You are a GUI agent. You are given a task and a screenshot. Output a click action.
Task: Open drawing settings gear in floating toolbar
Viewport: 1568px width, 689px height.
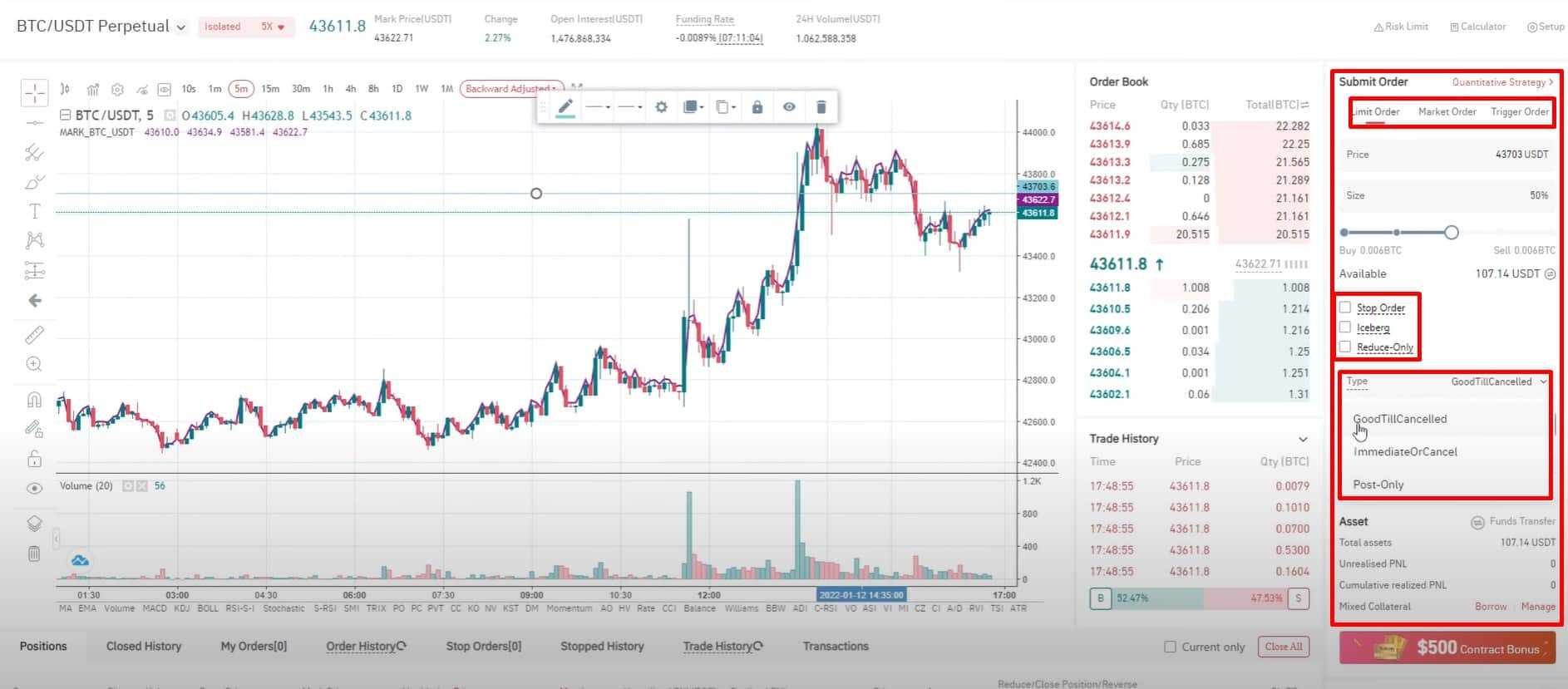[x=661, y=107]
